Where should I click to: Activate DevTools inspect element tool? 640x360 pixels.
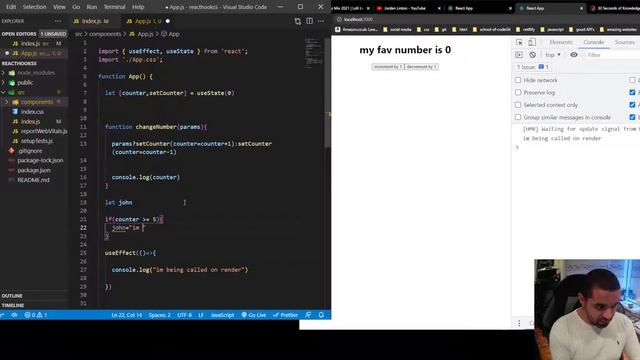tap(519, 42)
